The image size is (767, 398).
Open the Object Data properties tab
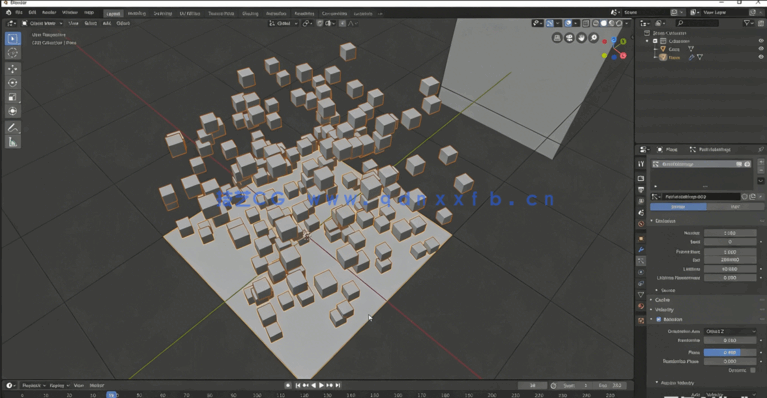coord(641,295)
